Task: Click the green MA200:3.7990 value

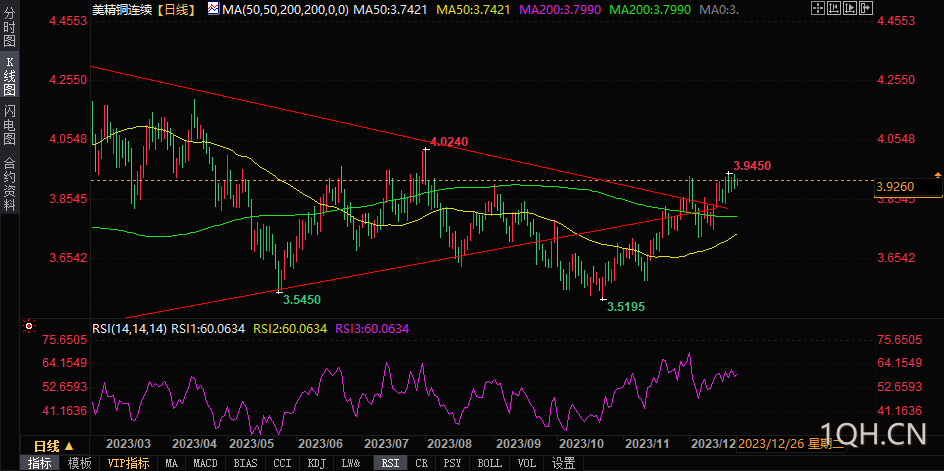Action: click(650, 9)
